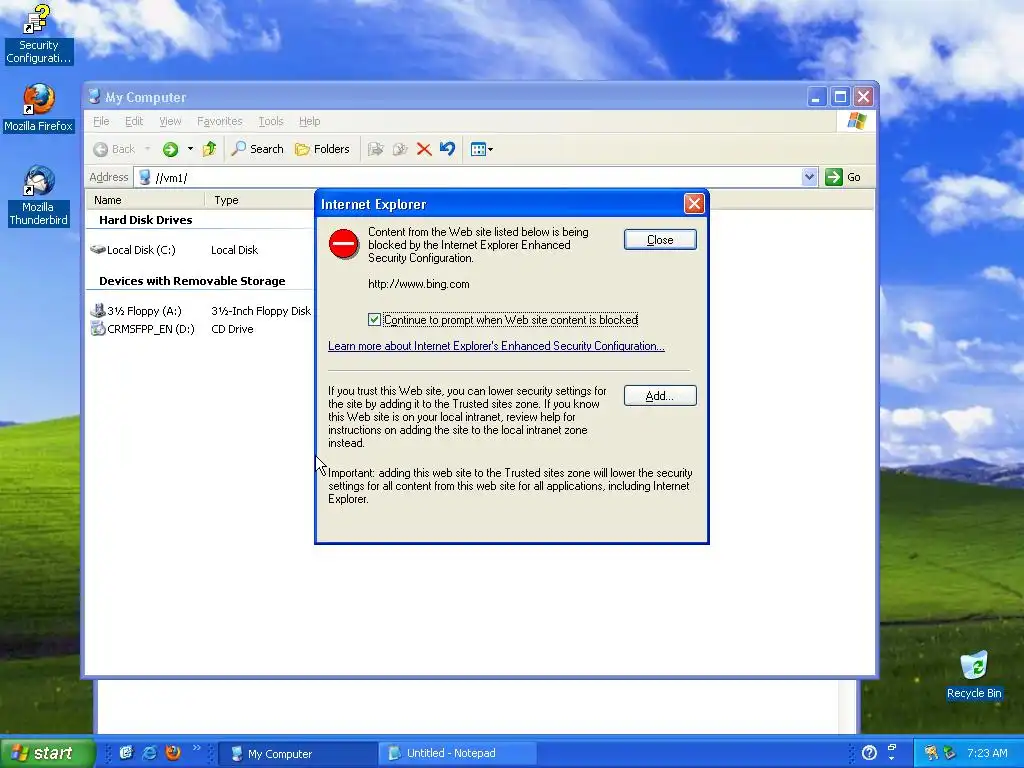This screenshot has height=768, width=1024.
Task: Minimize the My Computer window
Action: pyautogui.click(x=816, y=97)
